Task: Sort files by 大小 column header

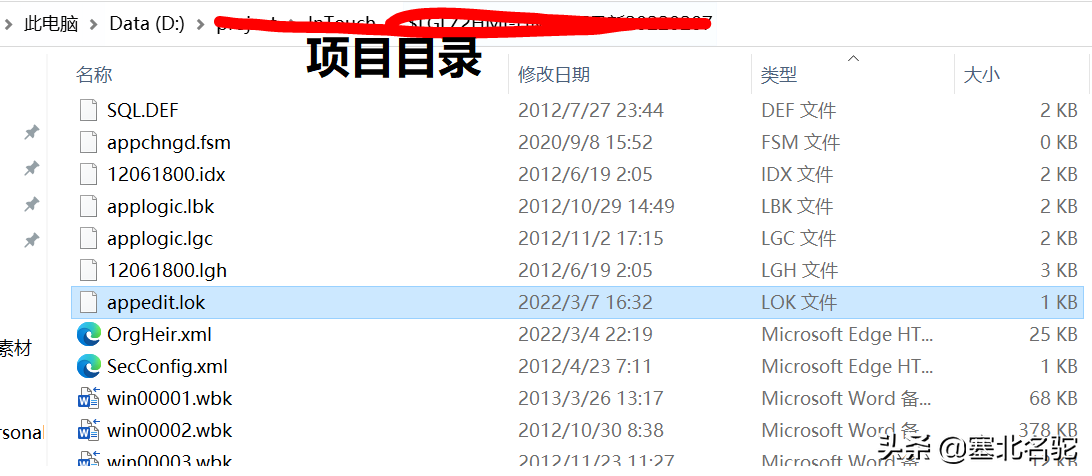Action: click(981, 75)
